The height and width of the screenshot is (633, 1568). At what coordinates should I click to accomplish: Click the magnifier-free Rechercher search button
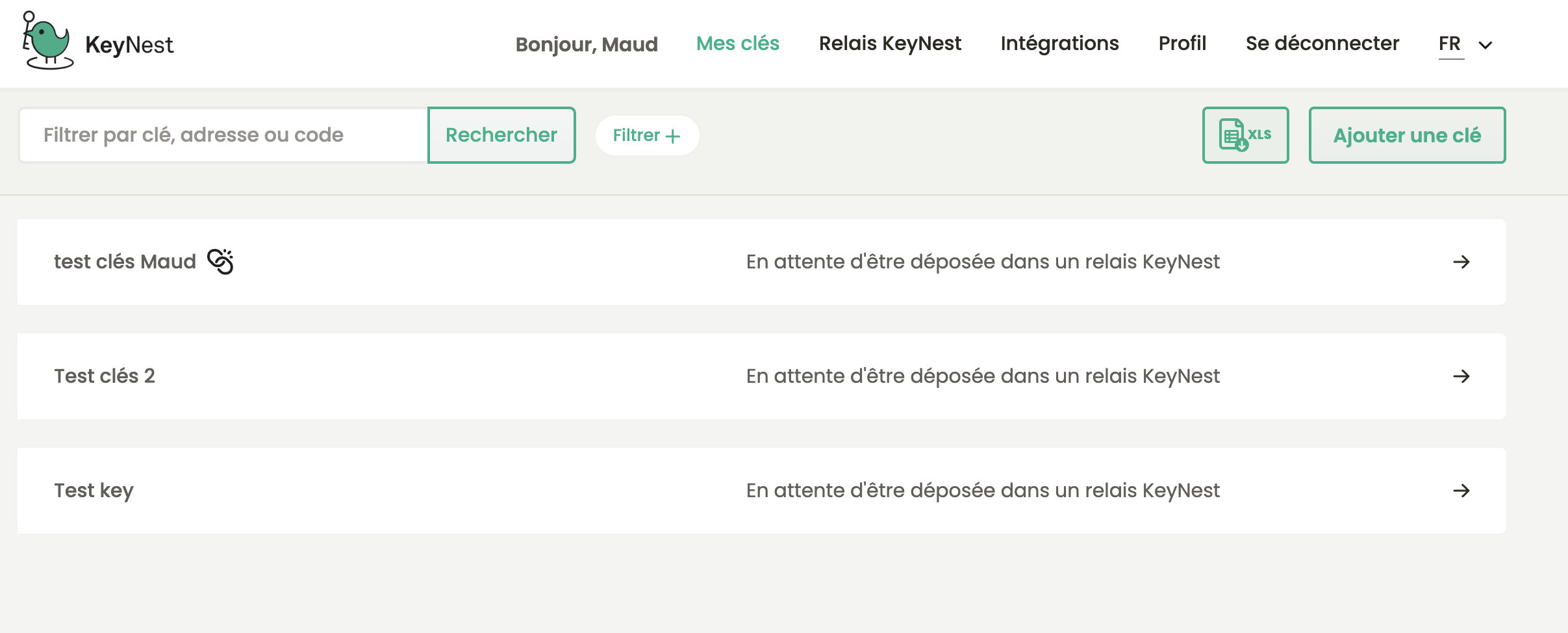501,135
